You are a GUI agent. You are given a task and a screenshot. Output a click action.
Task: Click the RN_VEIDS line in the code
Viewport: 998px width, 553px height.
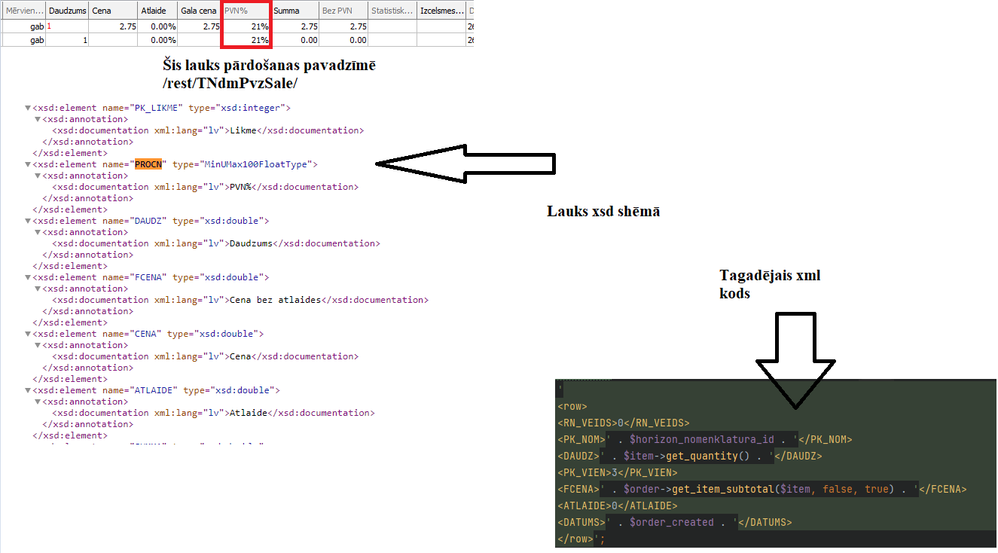[623, 423]
